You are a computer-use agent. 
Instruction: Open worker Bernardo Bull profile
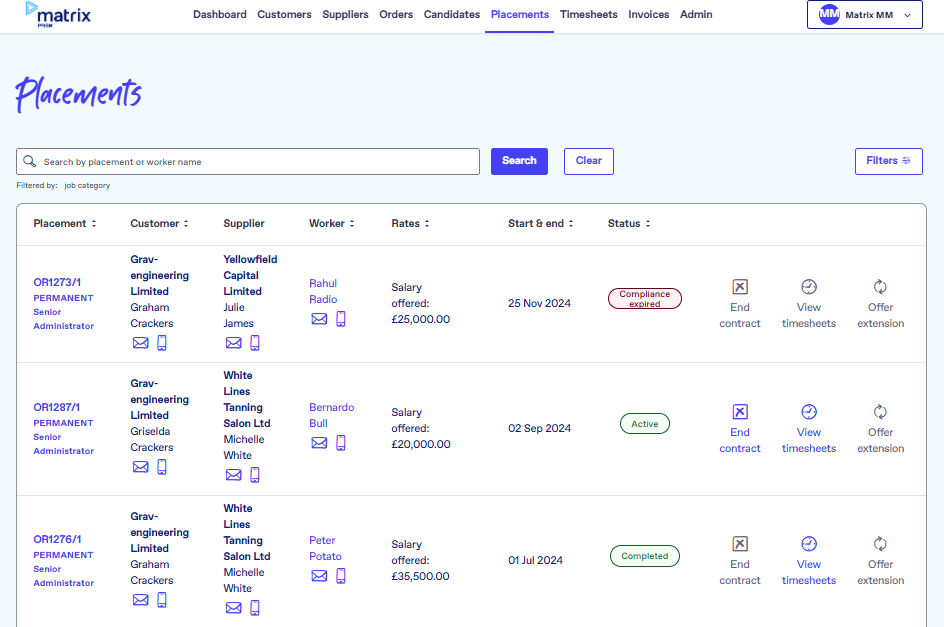tap(332, 415)
